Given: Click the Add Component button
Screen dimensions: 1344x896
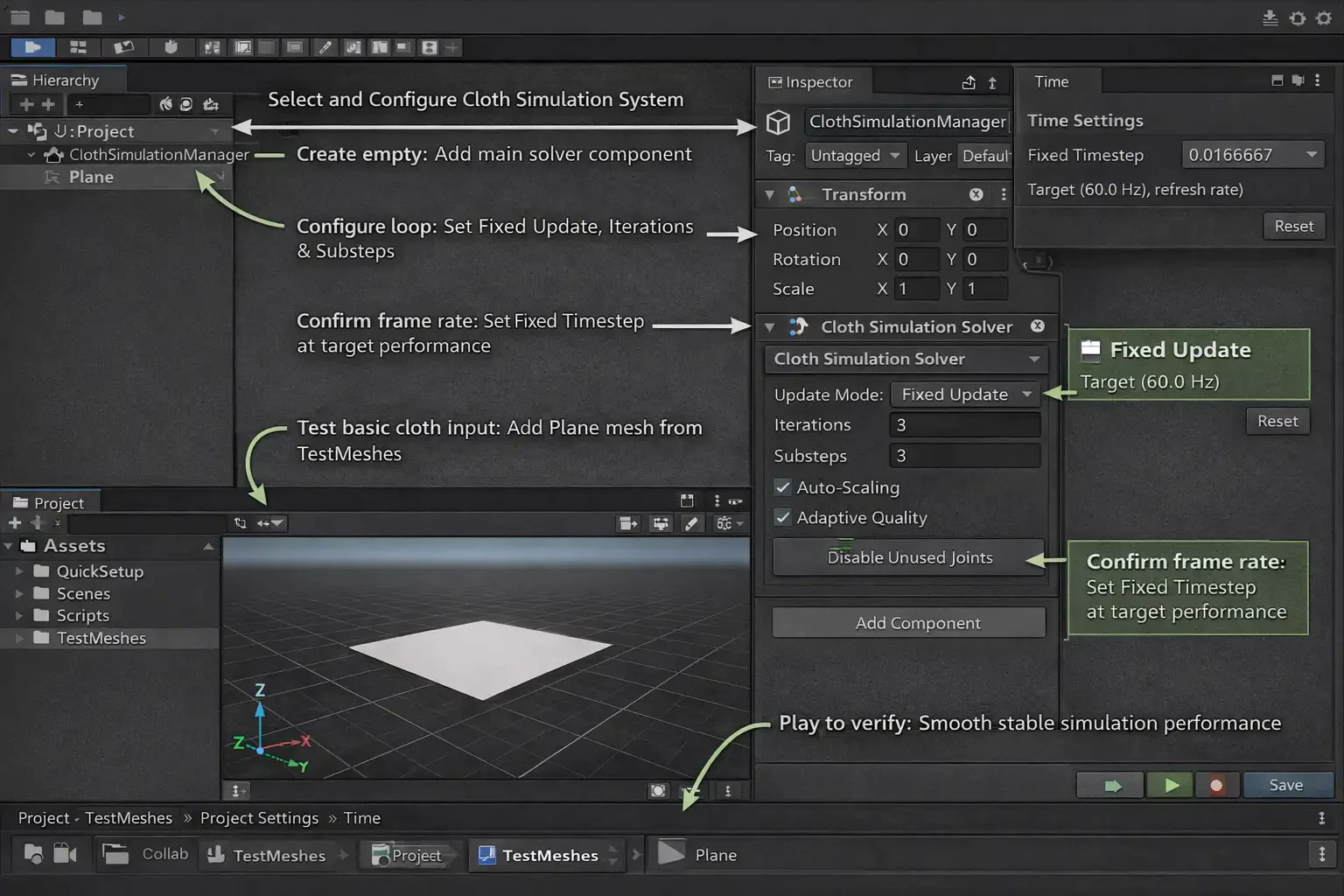Looking at the screenshot, I should coord(908,622).
